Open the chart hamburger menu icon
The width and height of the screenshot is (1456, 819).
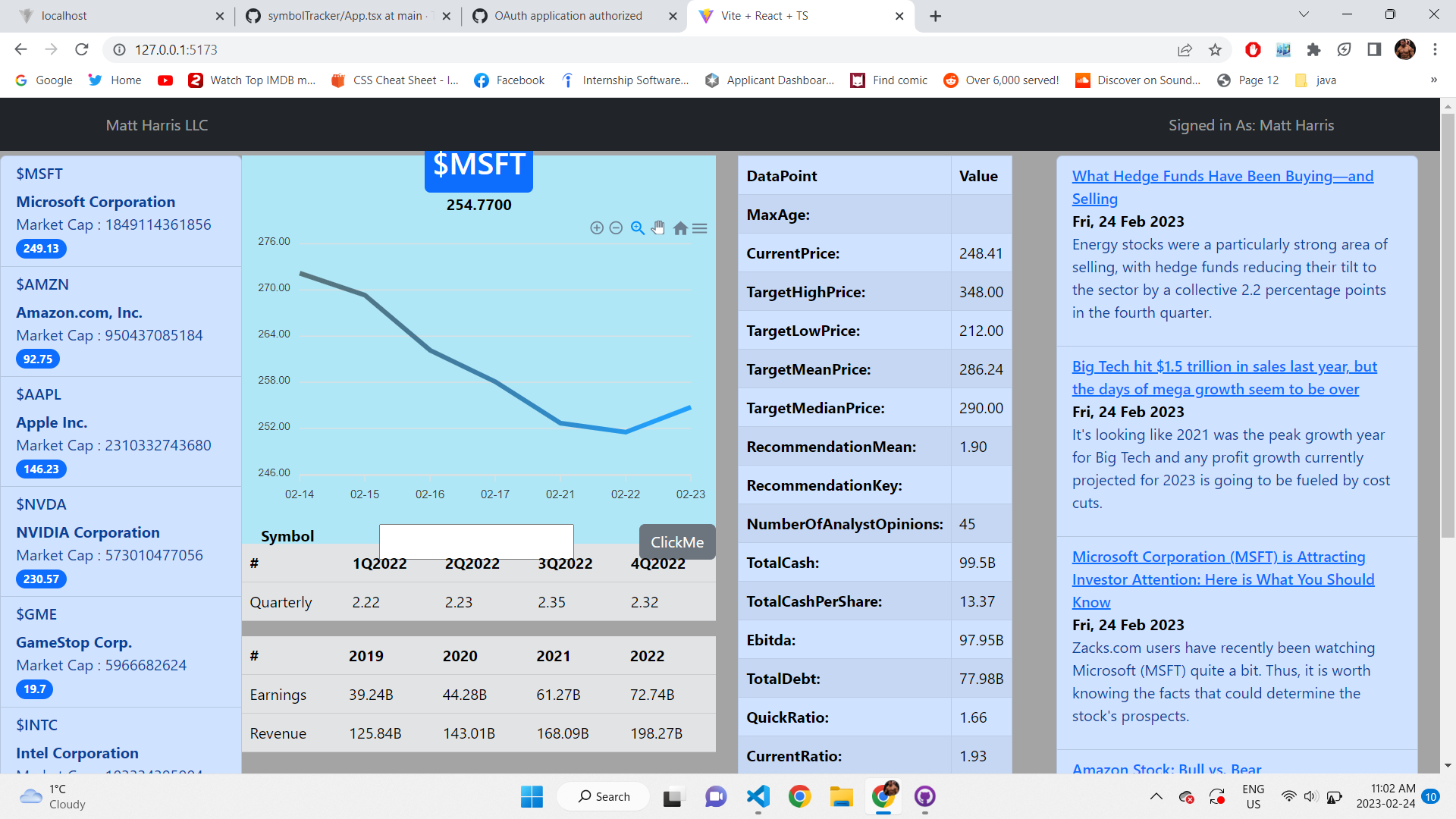click(700, 227)
